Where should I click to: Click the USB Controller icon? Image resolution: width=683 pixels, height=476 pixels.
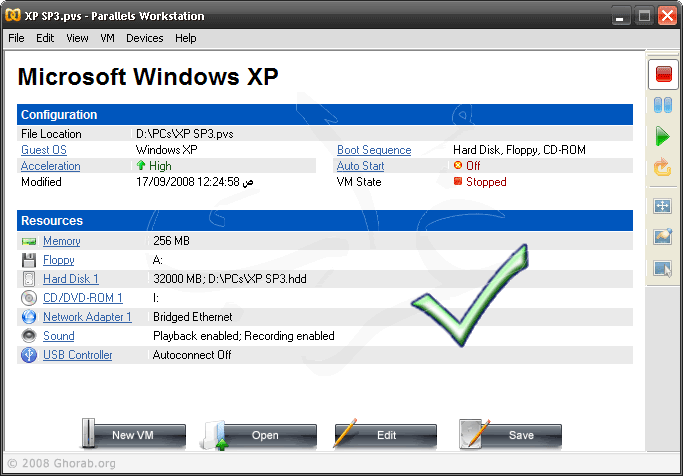click(x=29, y=355)
